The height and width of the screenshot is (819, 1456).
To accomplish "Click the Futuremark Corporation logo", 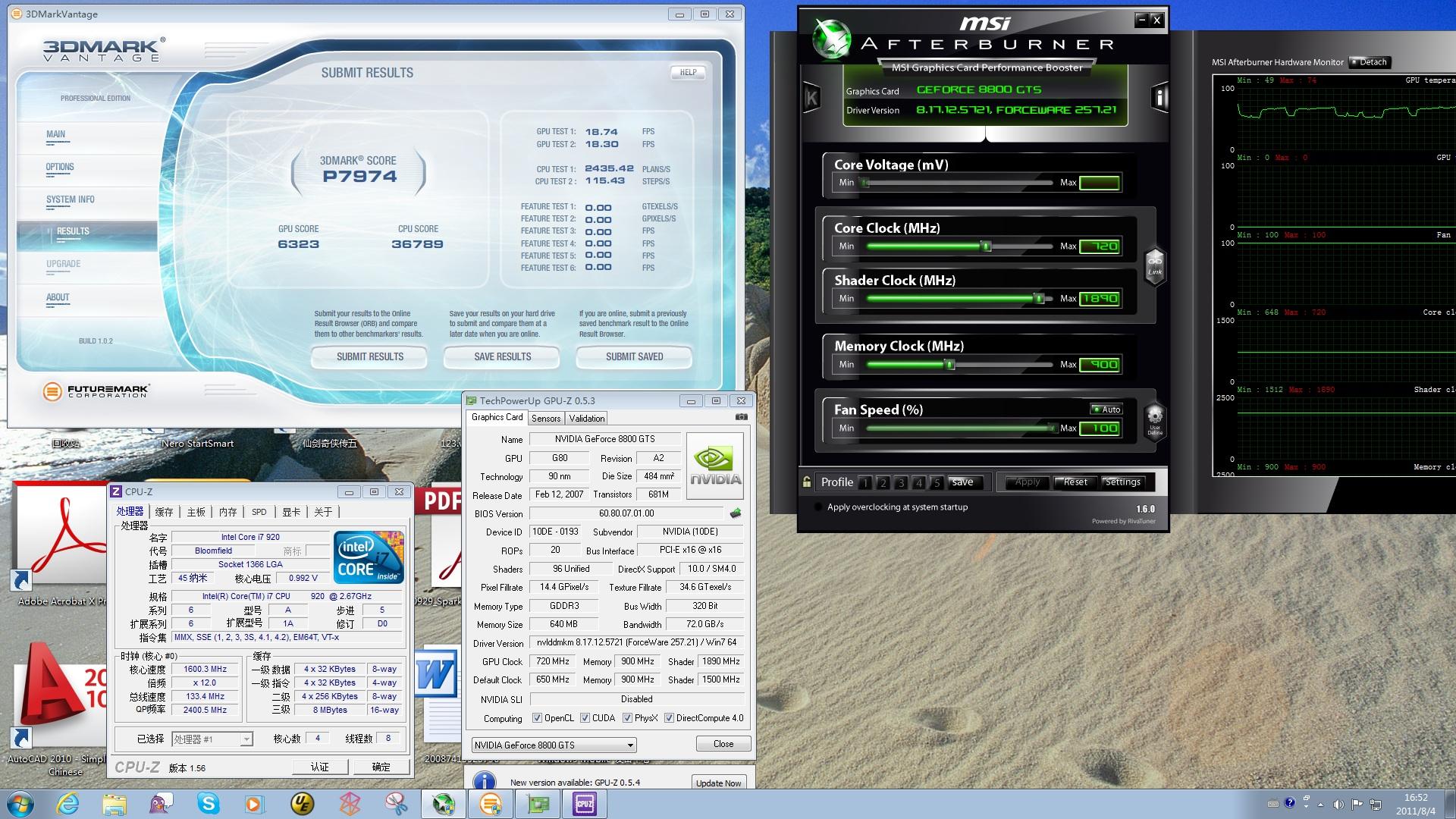I will 96,391.
